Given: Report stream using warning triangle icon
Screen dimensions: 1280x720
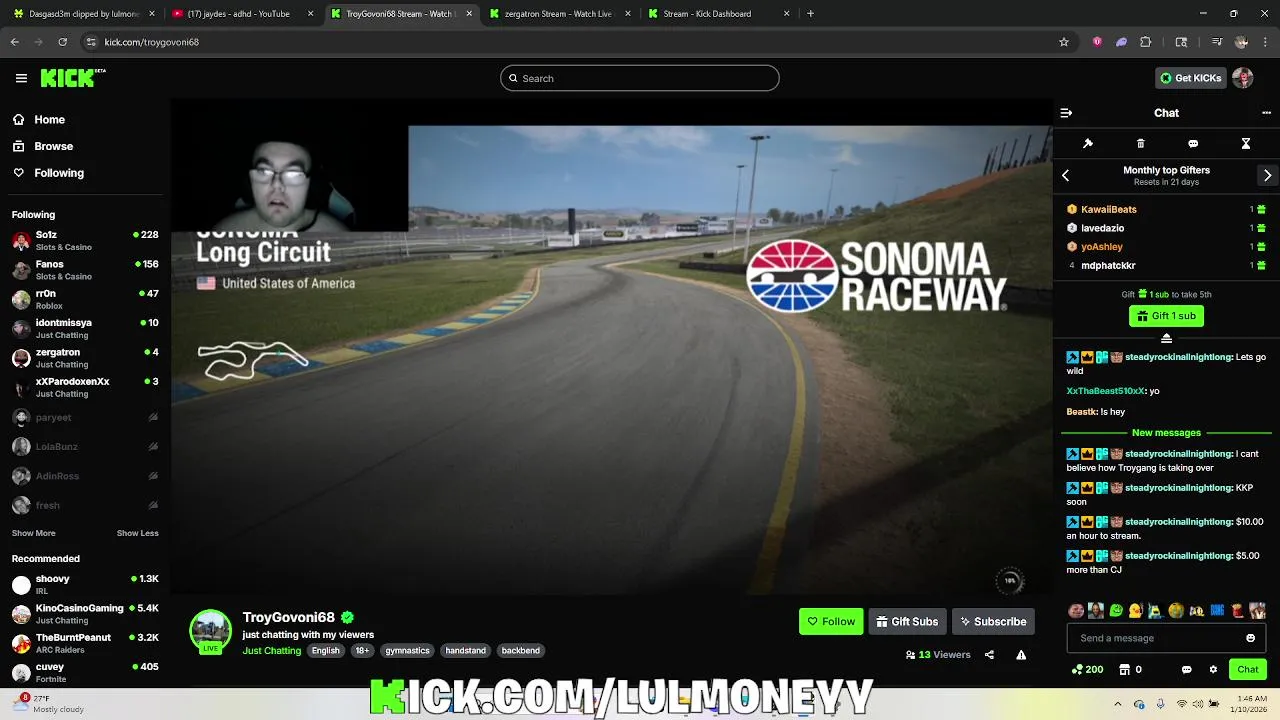Looking at the screenshot, I should click(x=1021, y=655).
